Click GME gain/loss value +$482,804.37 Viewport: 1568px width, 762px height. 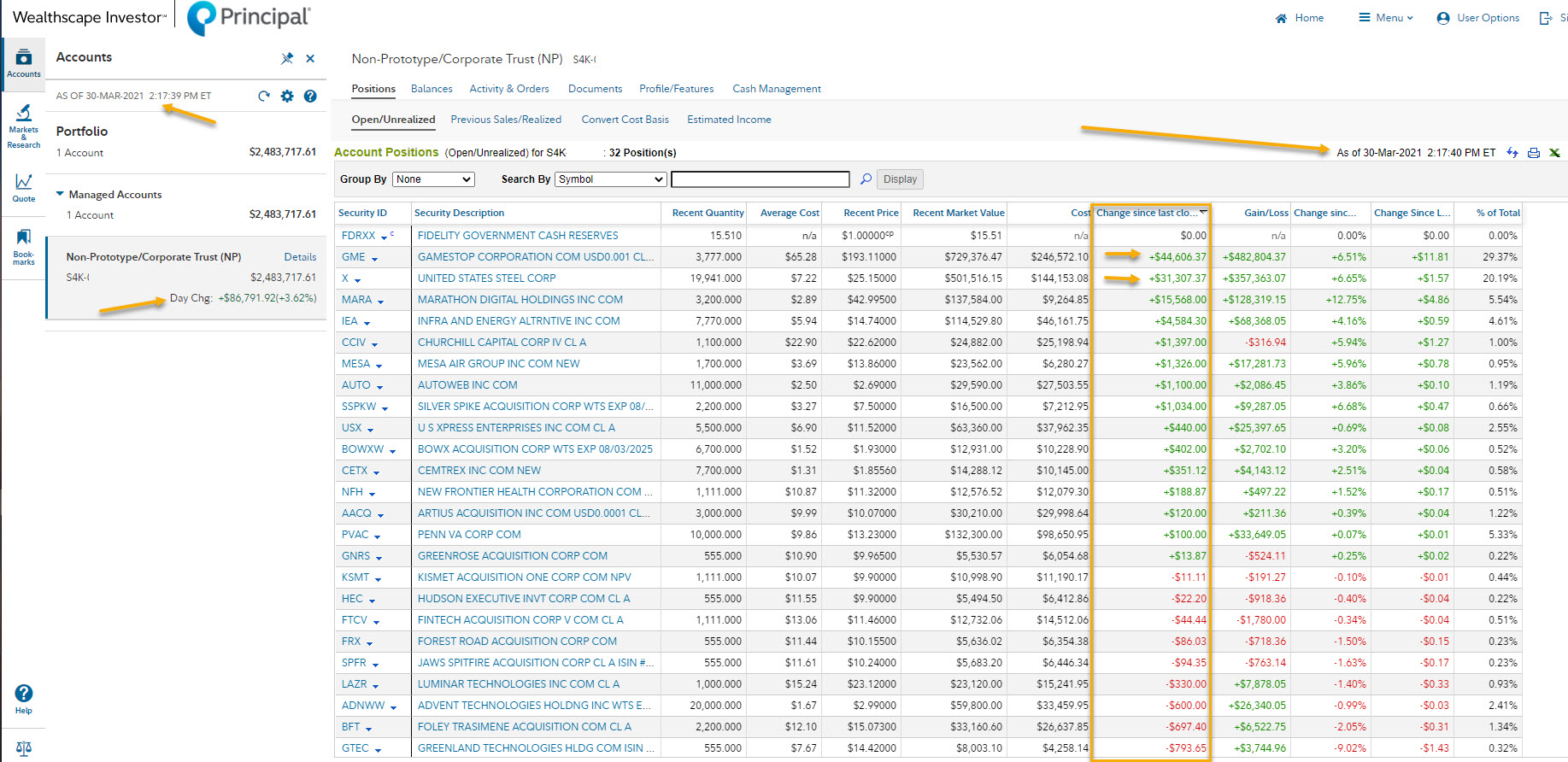click(x=1254, y=257)
